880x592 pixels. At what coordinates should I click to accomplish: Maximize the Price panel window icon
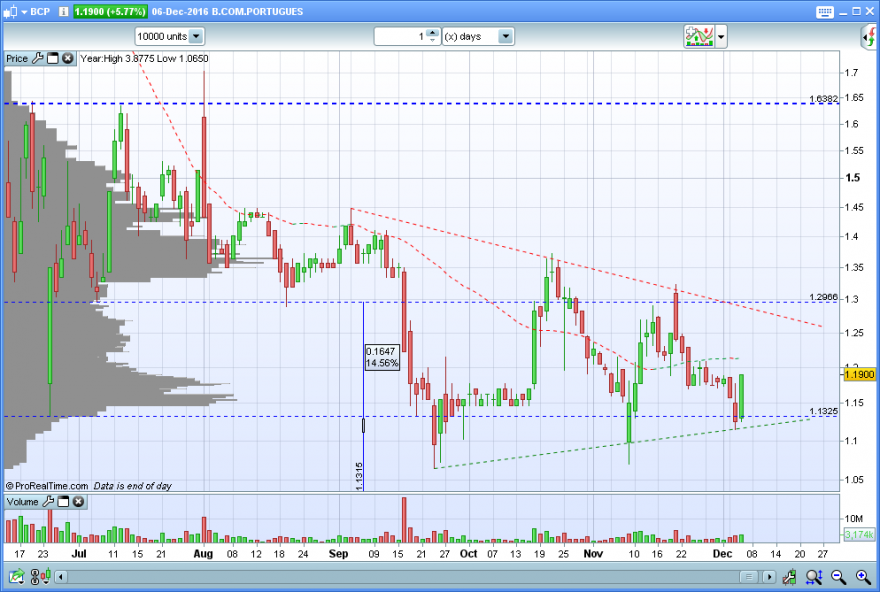[x=53, y=58]
